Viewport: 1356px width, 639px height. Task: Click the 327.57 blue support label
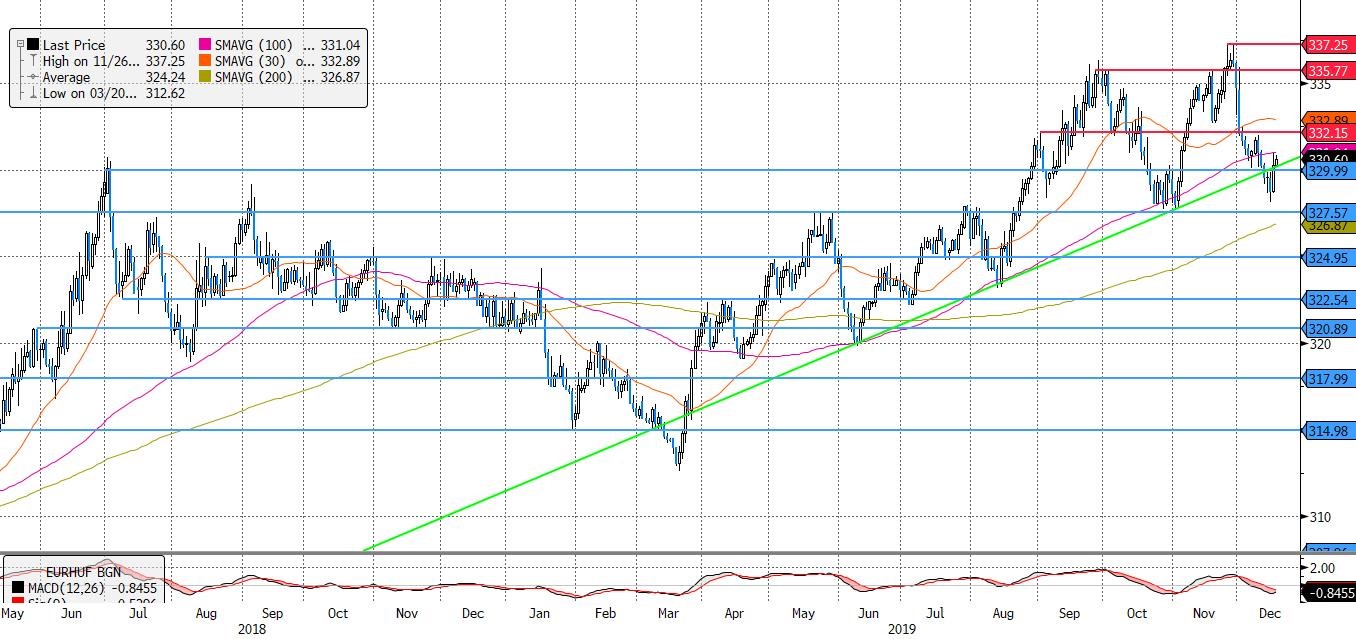pyautogui.click(x=1329, y=212)
